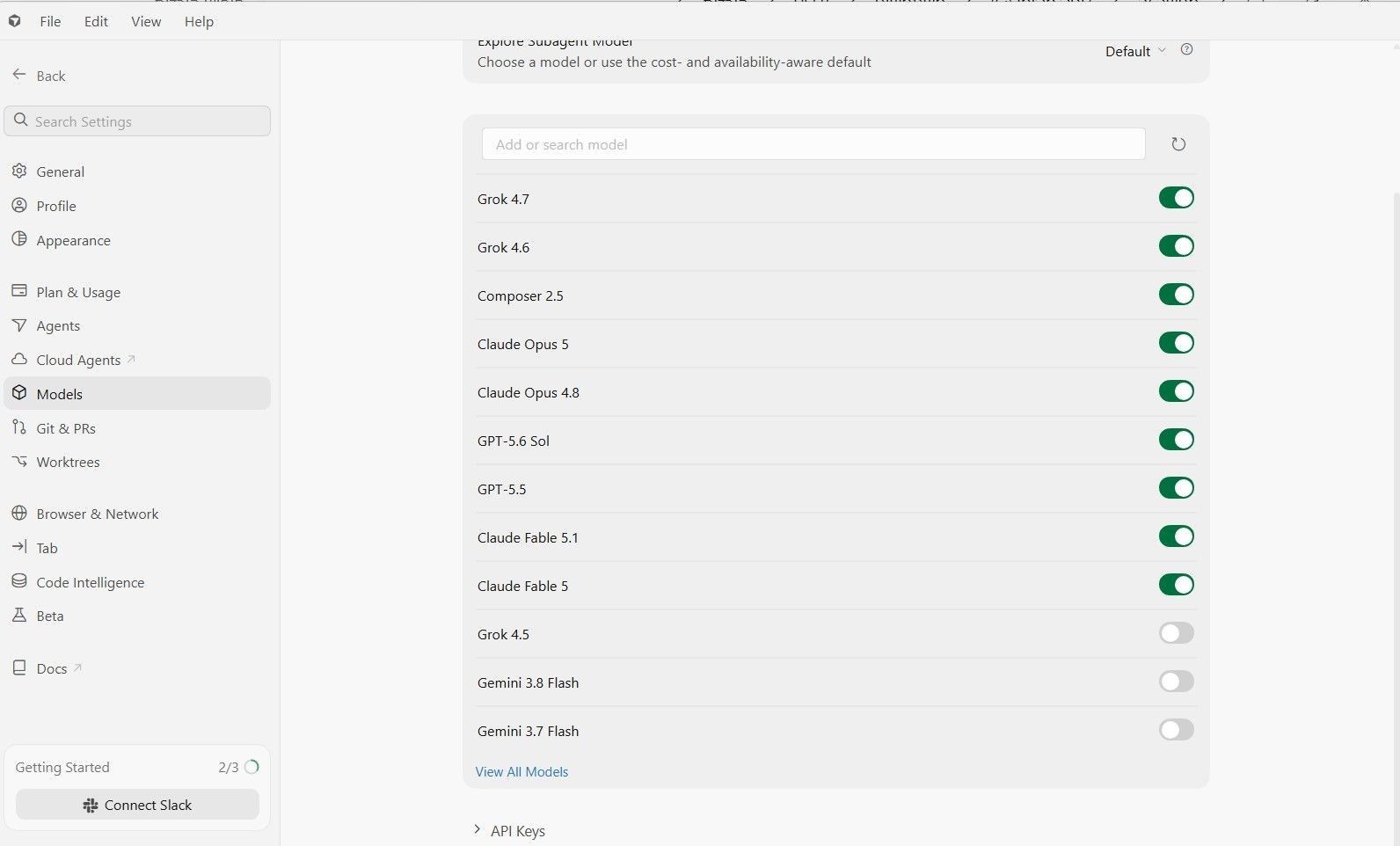Open the Default subagent model dropdown
The height and width of the screenshot is (846, 1400).
(x=1135, y=51)
